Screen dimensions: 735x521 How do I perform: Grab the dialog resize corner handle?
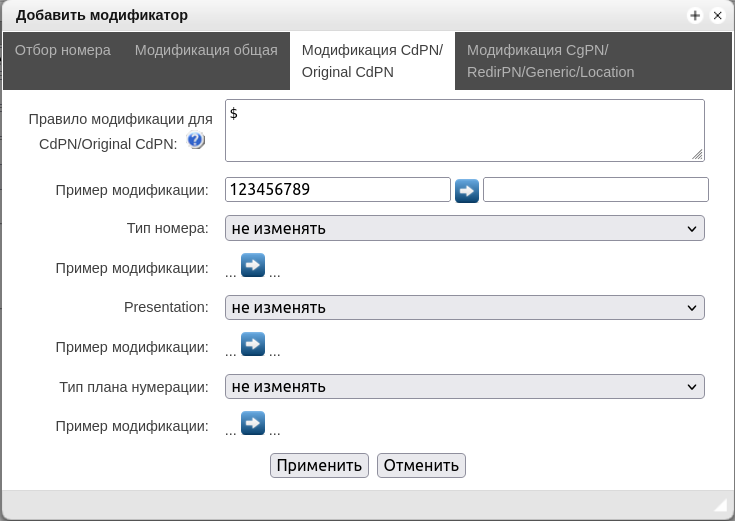(x=720, y=506)
